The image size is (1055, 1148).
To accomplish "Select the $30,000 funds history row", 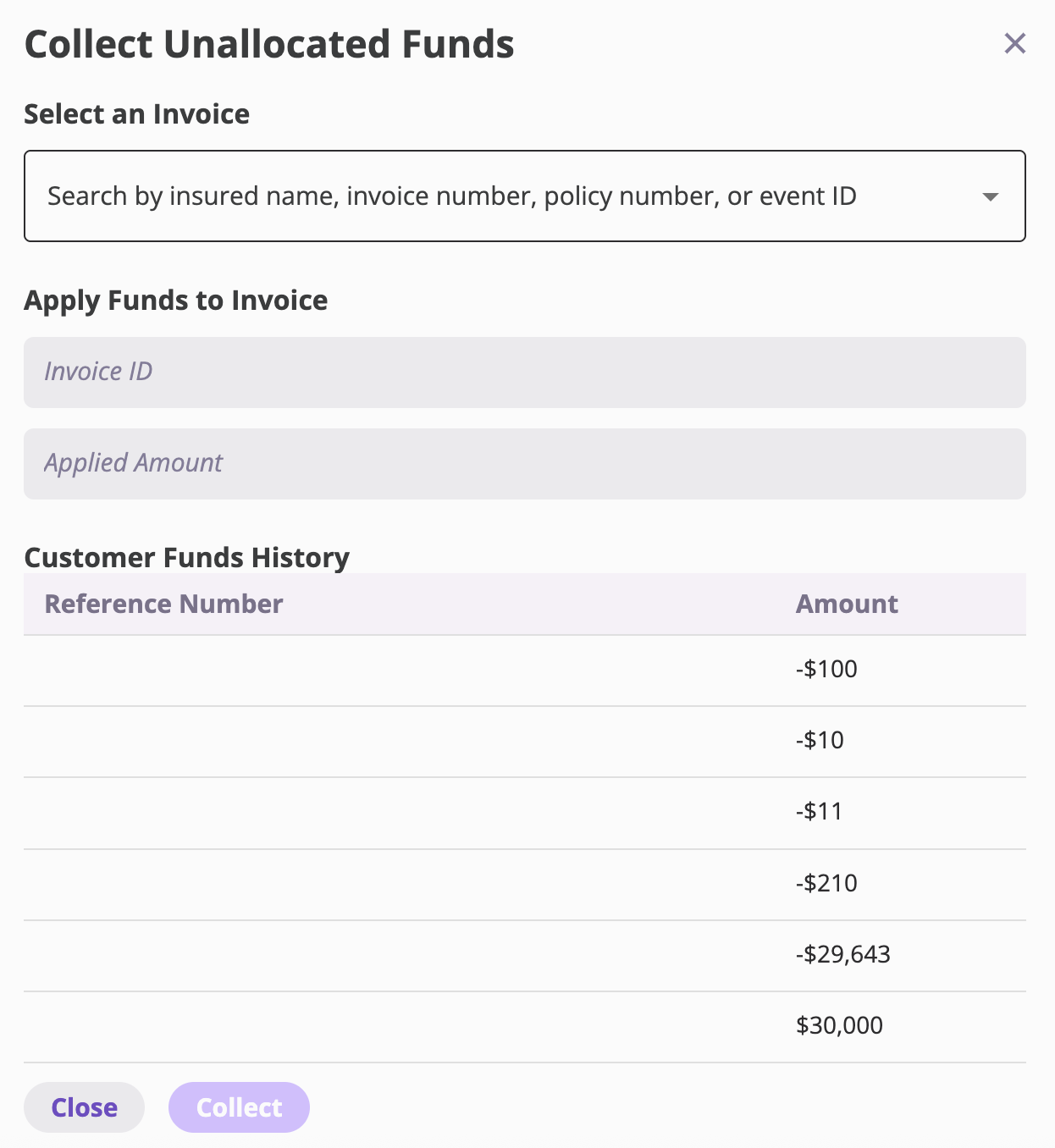I will [x=525, y=1025].
